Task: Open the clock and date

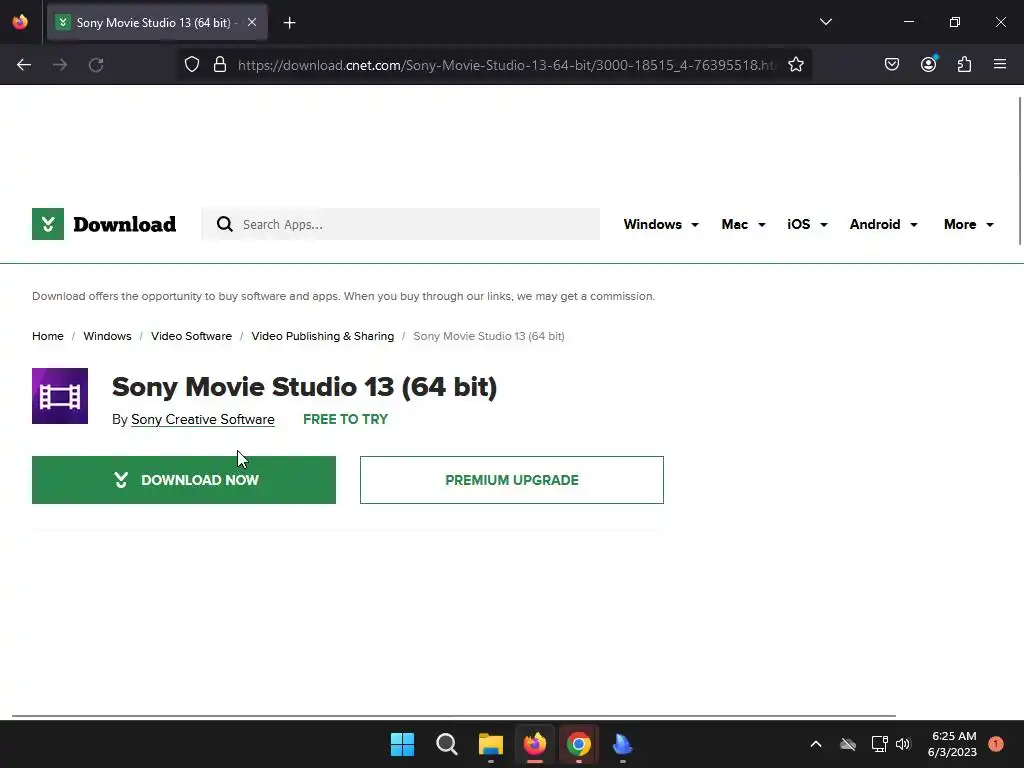Action: (x=952, y=744)
